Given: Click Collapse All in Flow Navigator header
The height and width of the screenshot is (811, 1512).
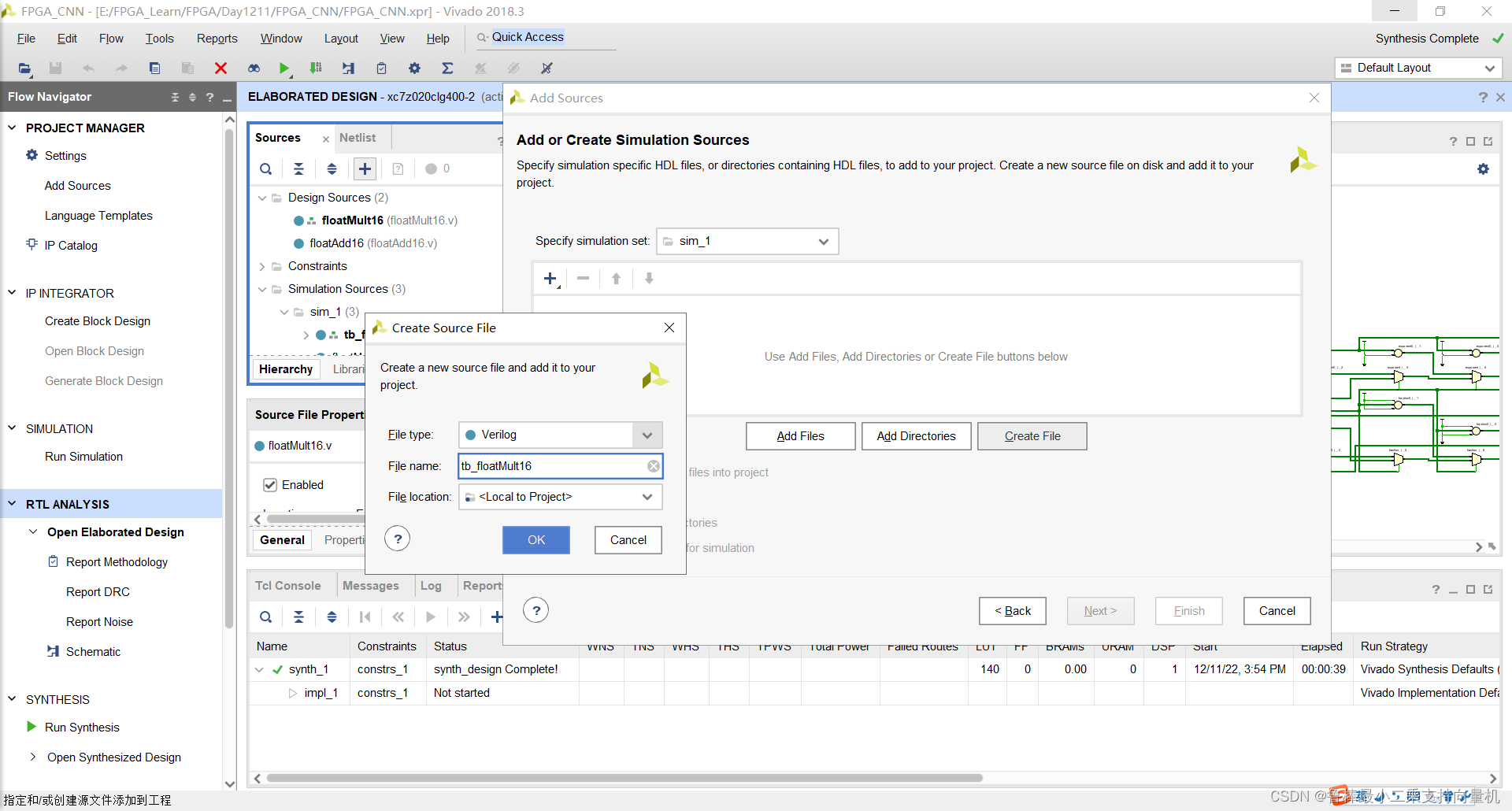Looking at the screenshot, I should coord(175,97).
